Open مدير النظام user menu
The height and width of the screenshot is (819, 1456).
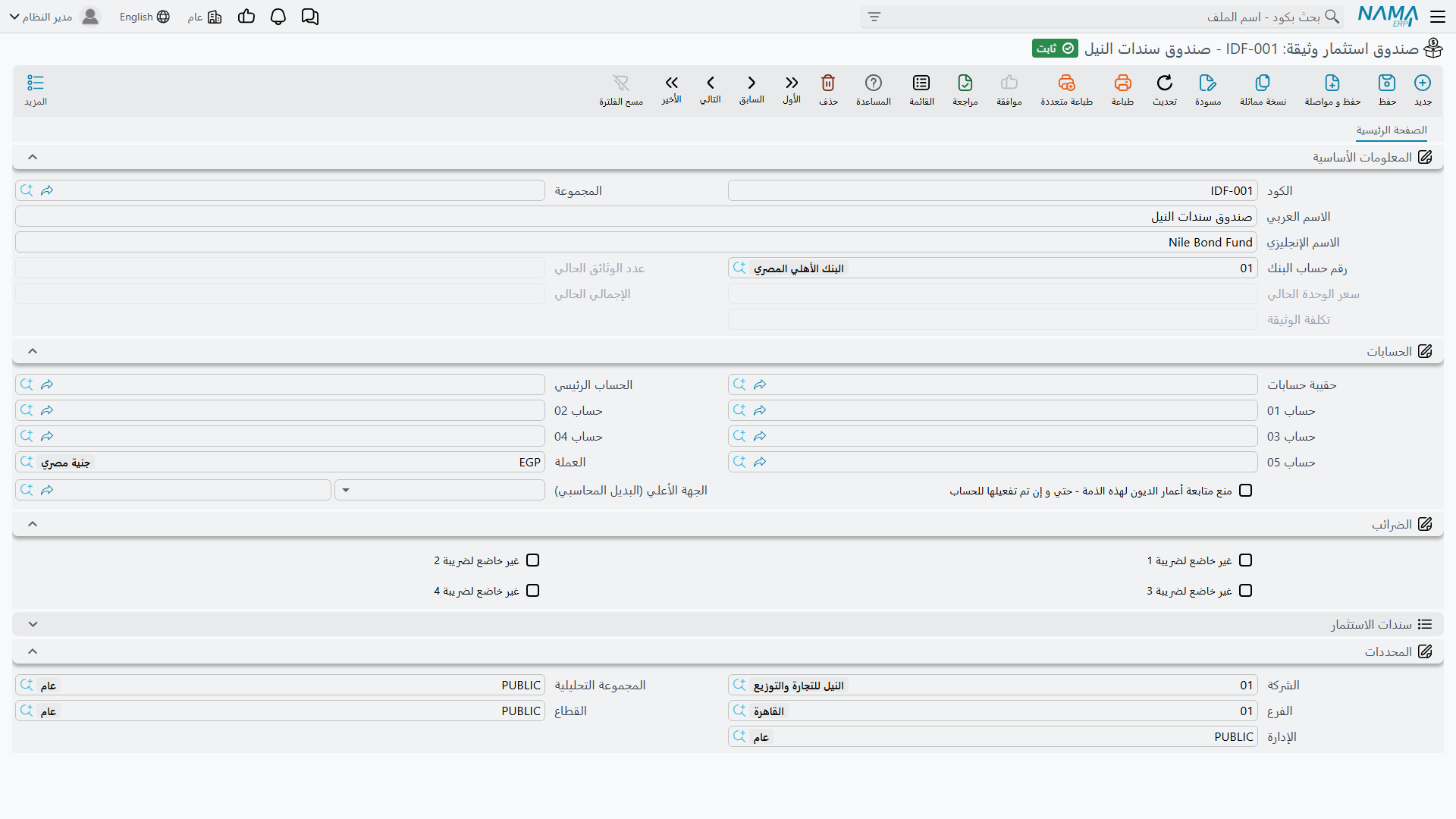pyautogui.click(x=55, y=17)
